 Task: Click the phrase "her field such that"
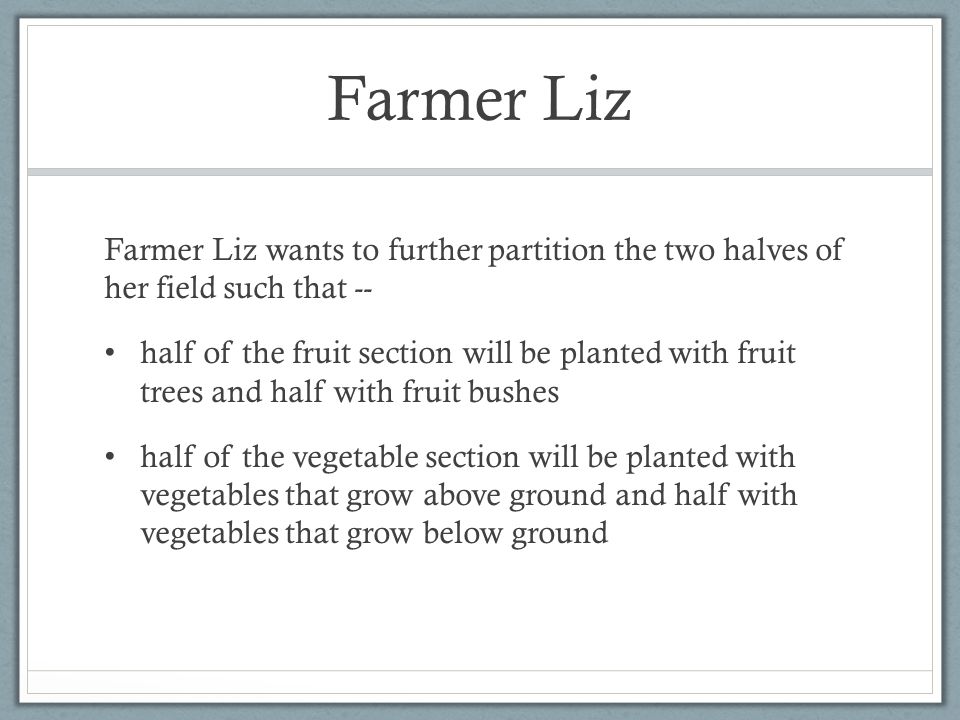[x=225, y=288]
